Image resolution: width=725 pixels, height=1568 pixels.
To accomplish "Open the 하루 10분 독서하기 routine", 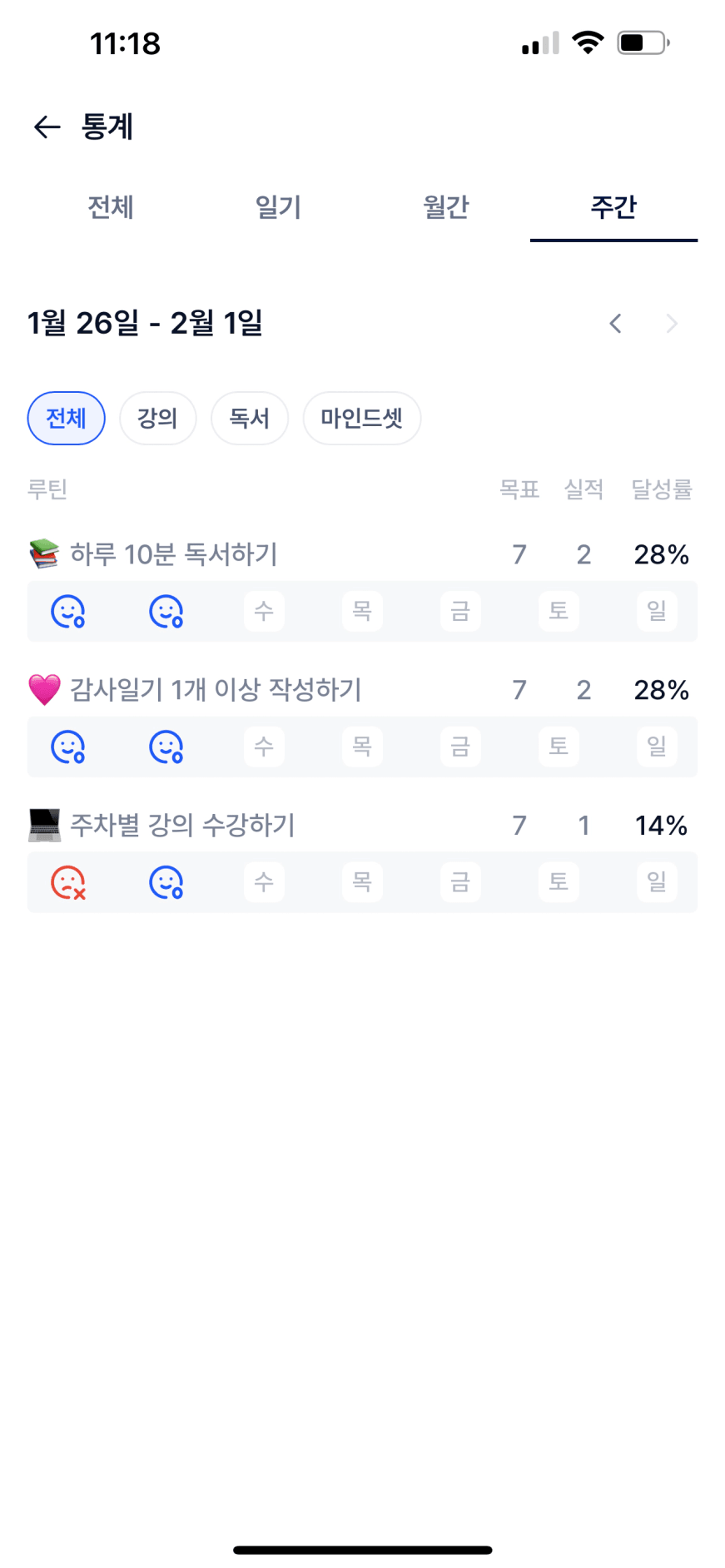I will click(173, 554).
